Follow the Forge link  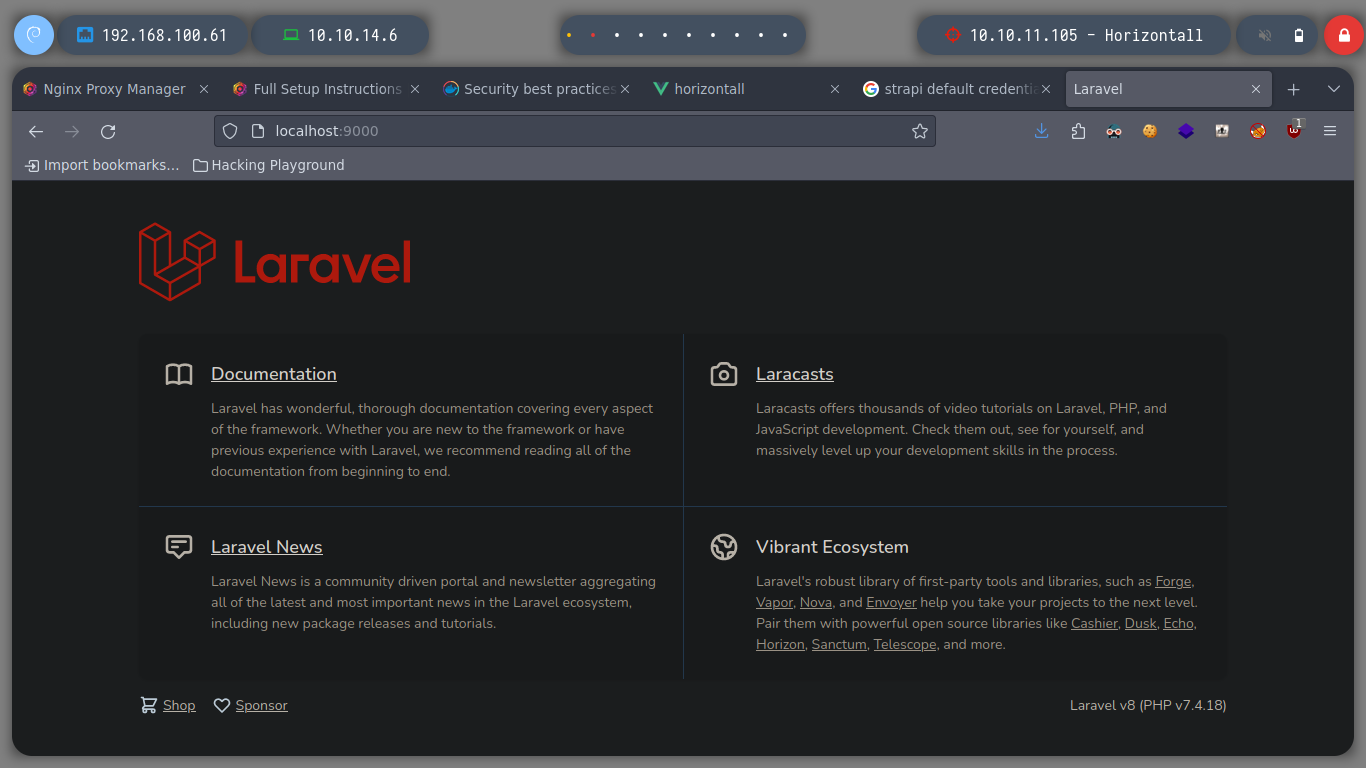pyautogui.click(x=1173, y=581)
